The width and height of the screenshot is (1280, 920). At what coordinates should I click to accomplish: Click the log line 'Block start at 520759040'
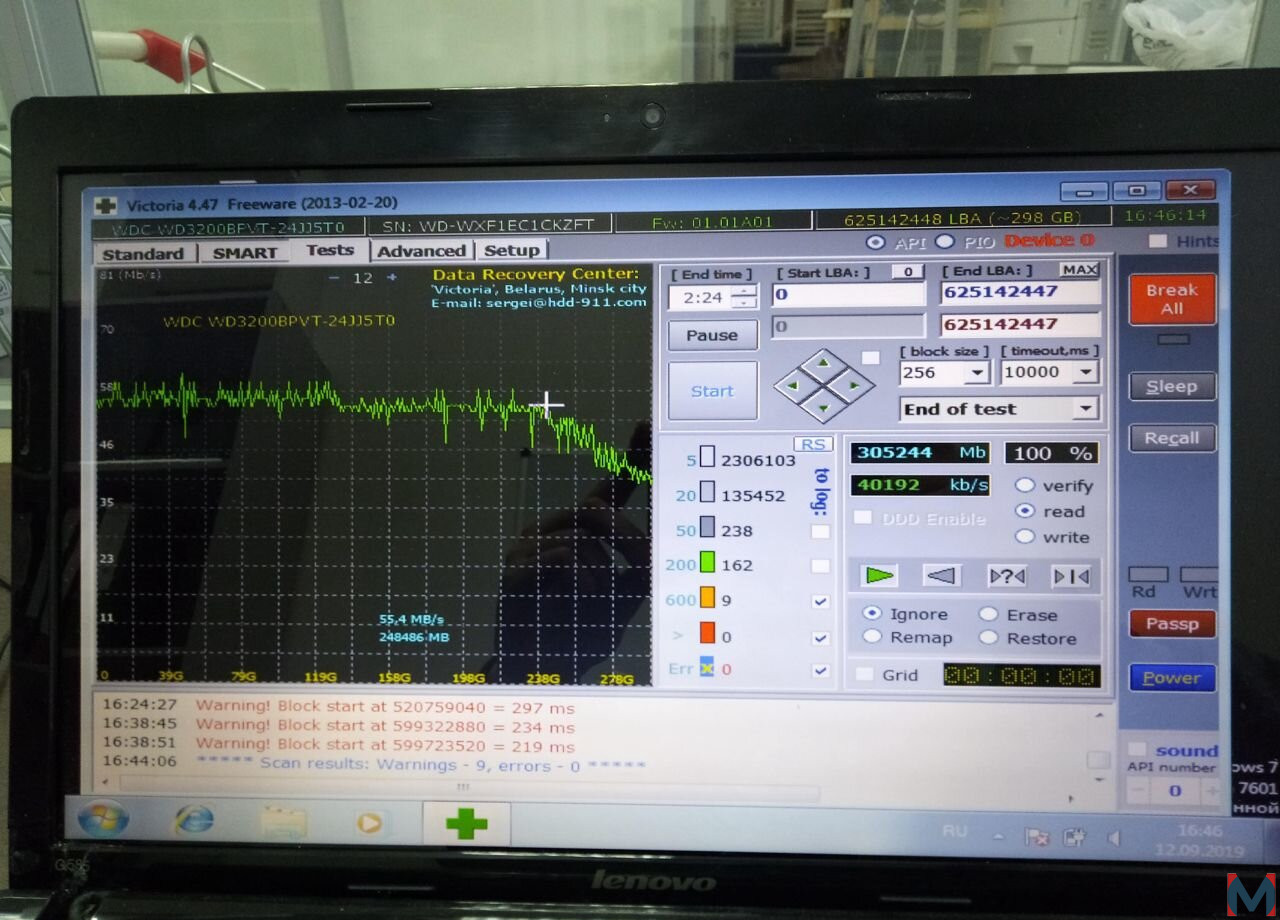(386, 708)
